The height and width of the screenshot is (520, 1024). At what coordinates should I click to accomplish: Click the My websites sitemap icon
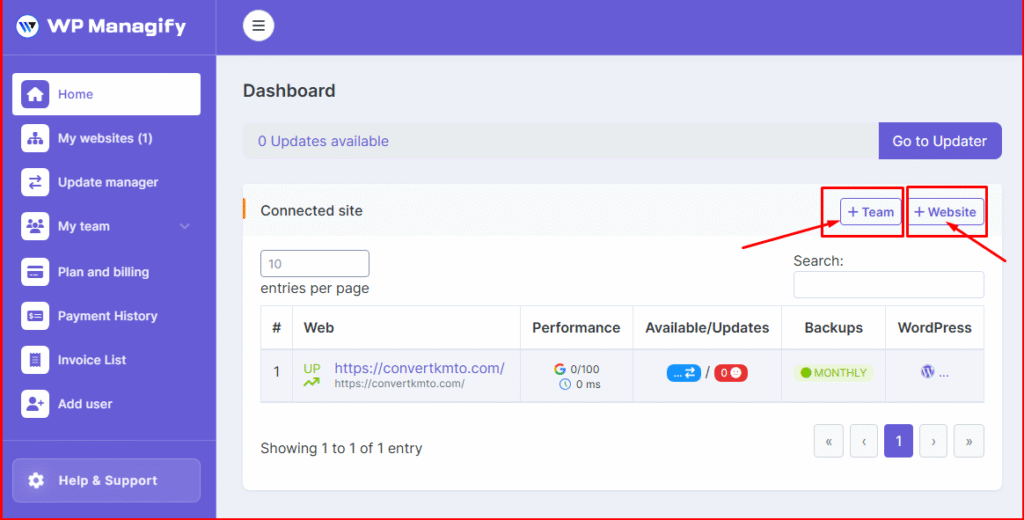click(x=35, y=138)
